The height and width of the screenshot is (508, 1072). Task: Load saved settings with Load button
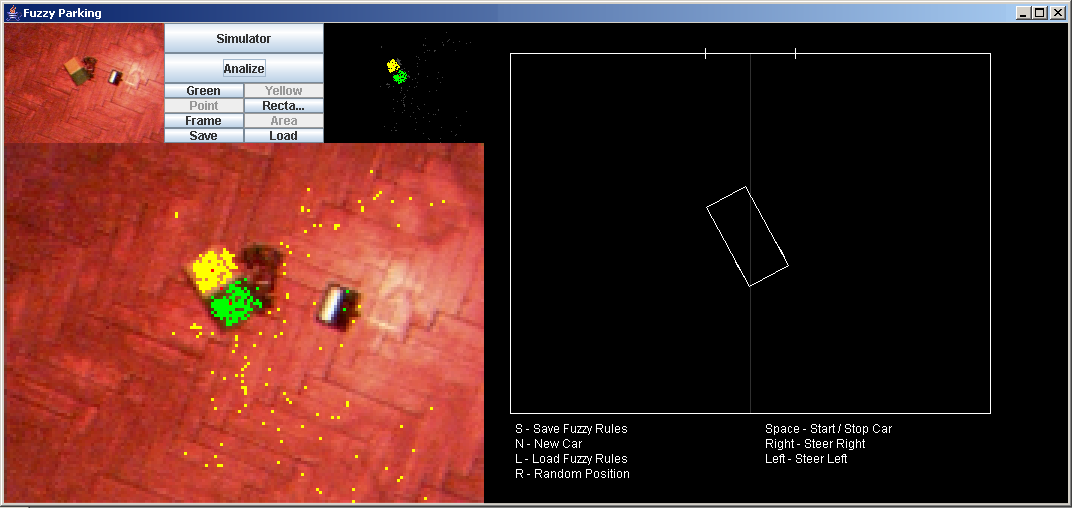tap(283, 135)
